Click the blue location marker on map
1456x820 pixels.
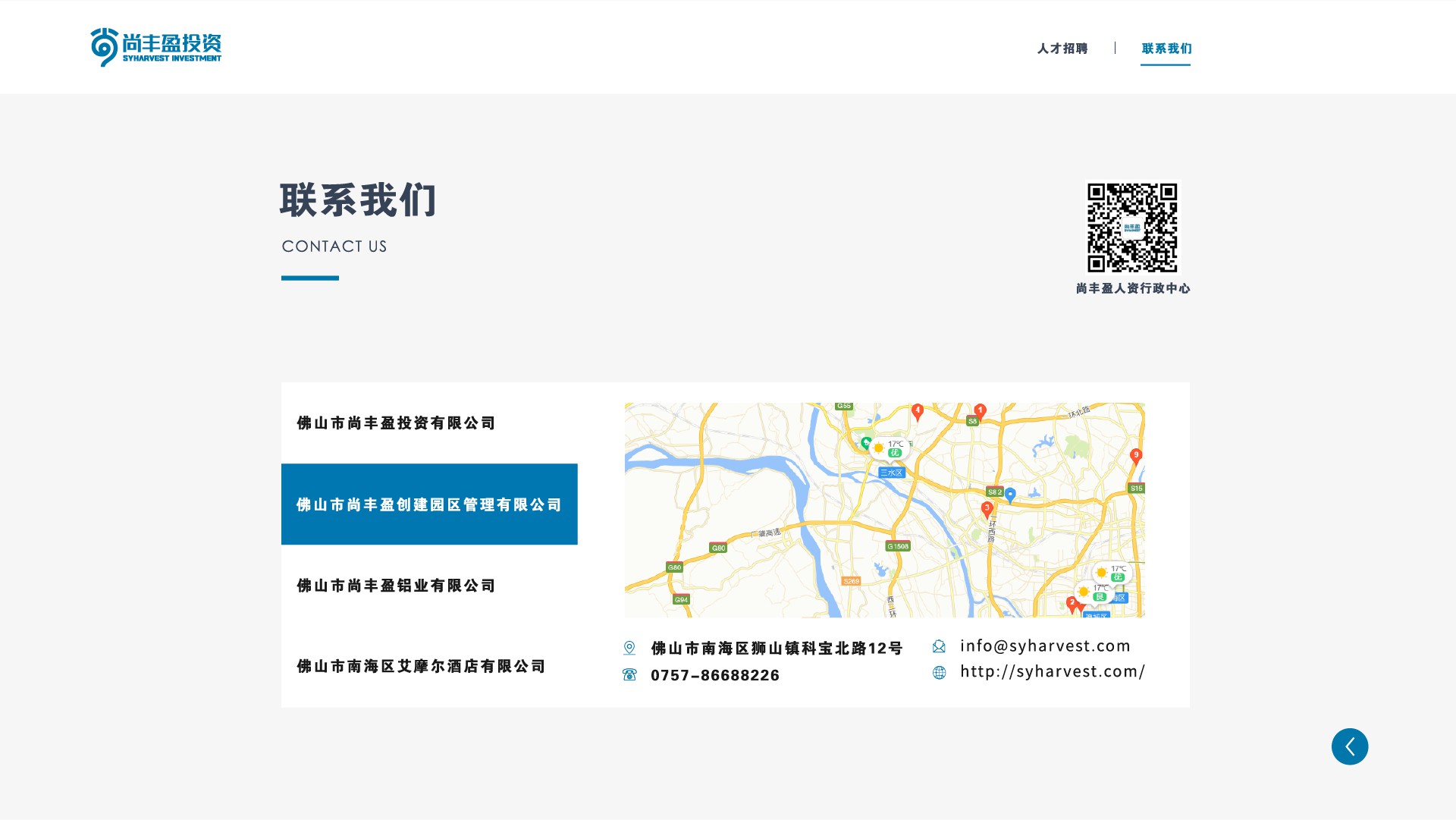1010,495
